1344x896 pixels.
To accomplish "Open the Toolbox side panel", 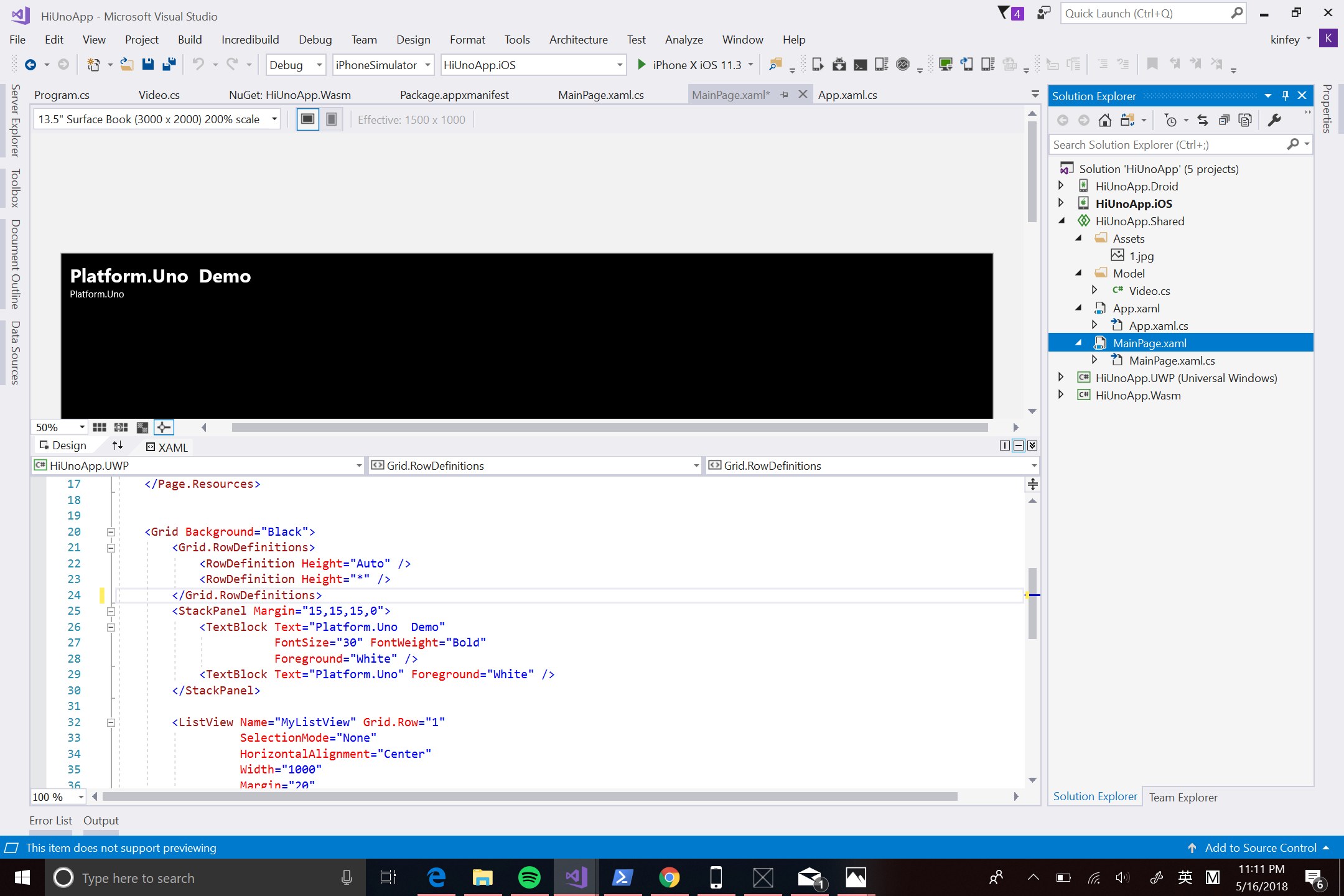I will point(16,188).
